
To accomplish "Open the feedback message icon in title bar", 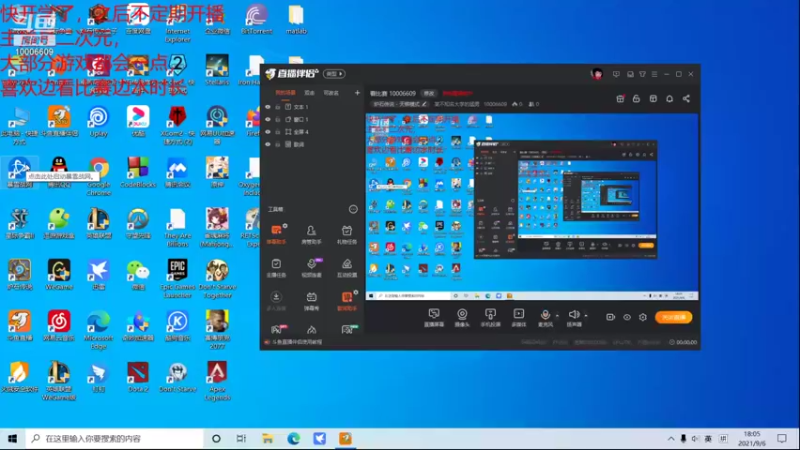I will (x=616, y=74).
